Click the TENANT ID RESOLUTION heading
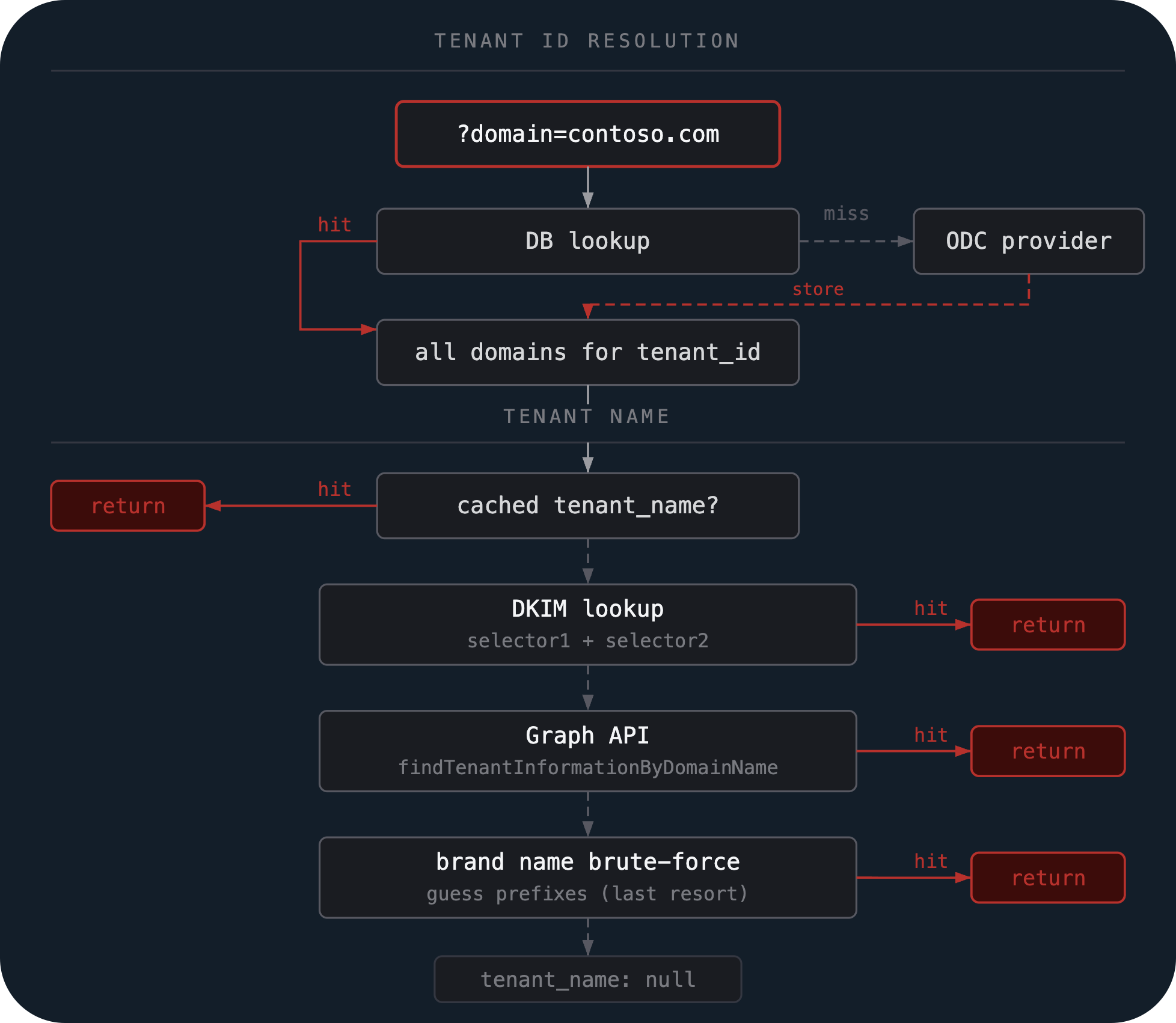Viewport: 1176px width, 1023px height. point(587,41)
